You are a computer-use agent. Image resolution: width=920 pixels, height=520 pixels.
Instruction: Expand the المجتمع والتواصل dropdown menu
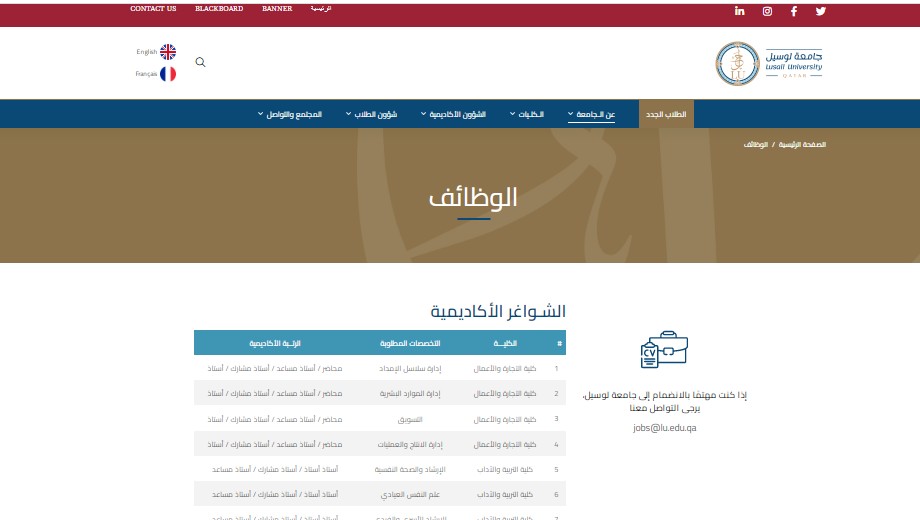point(290,114)
